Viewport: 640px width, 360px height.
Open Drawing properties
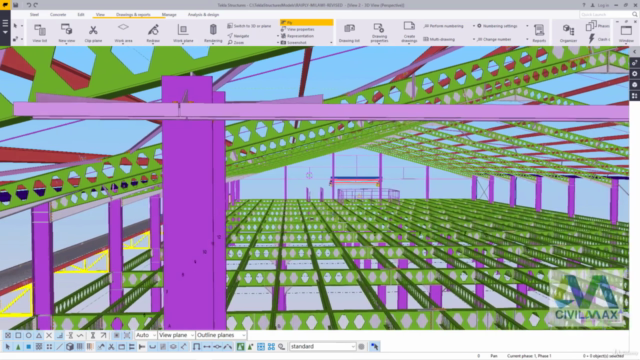click(379, 33)
